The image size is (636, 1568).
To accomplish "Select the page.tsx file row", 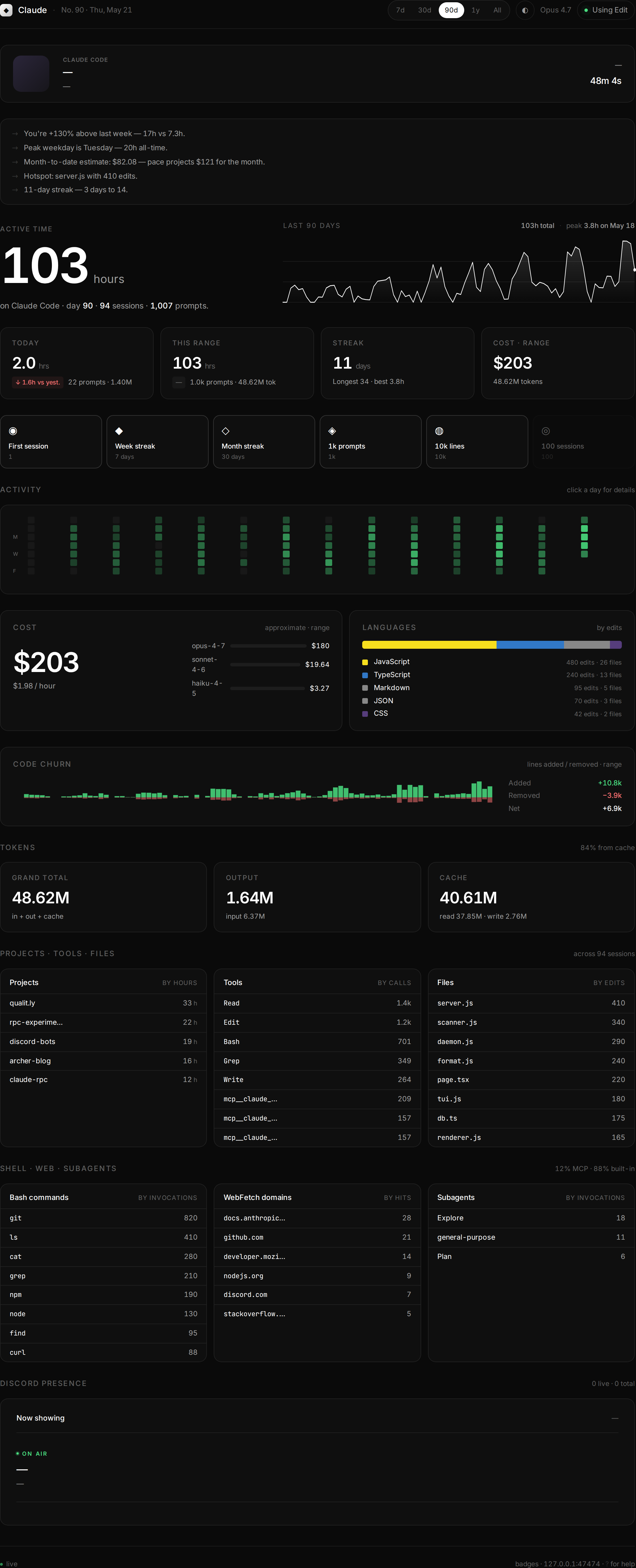I will [531, 1080].
